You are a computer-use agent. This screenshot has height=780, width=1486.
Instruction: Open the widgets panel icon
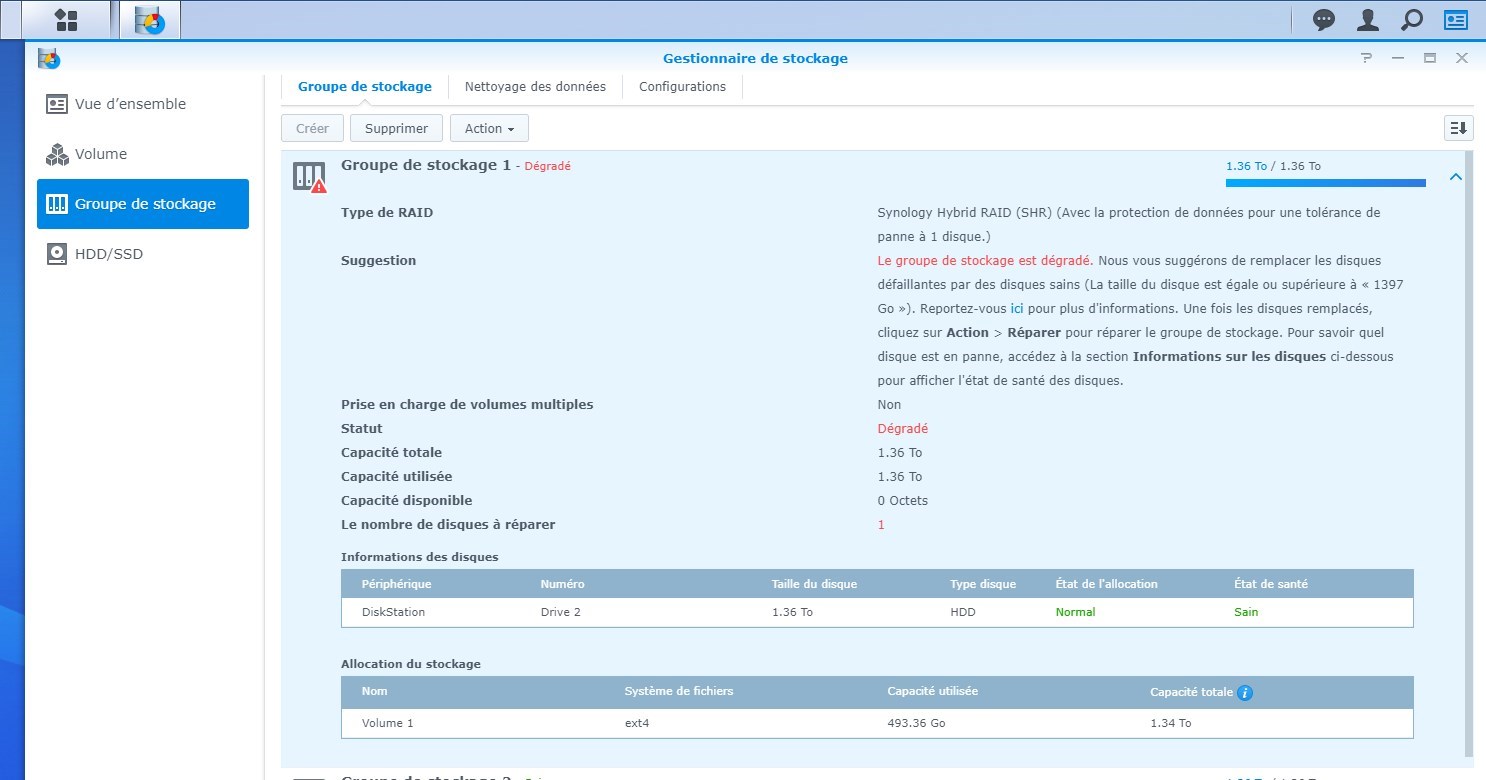tap(1455, 20)
